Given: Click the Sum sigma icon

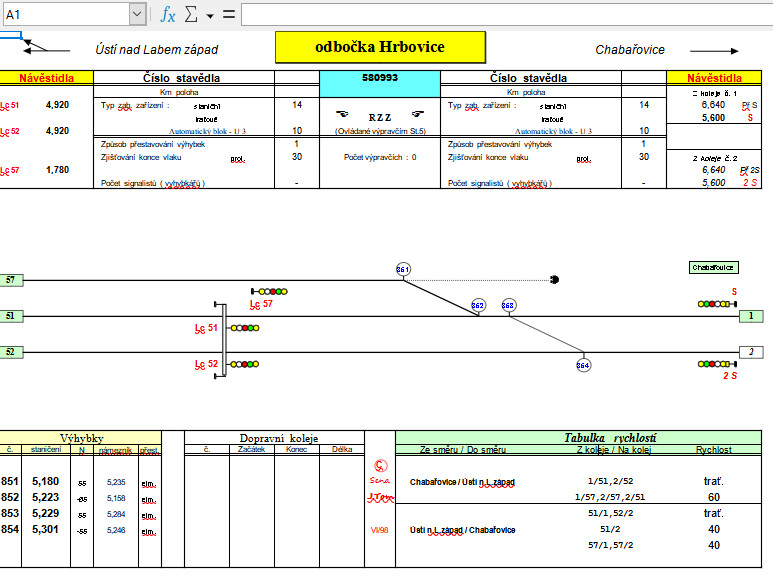Looking at the screenshot, I should (191, 14).
